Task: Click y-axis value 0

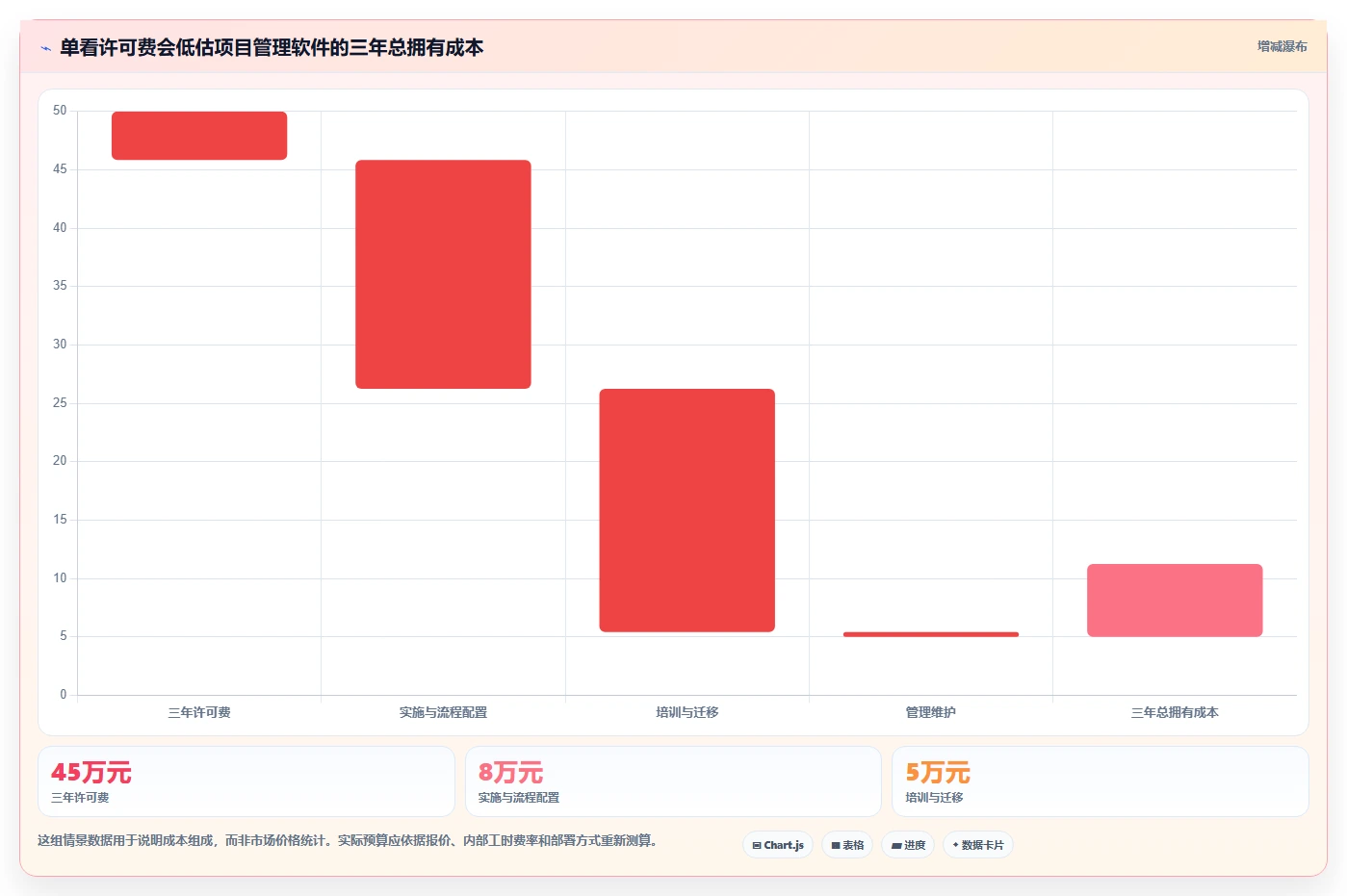Action: tap(64, 694)
